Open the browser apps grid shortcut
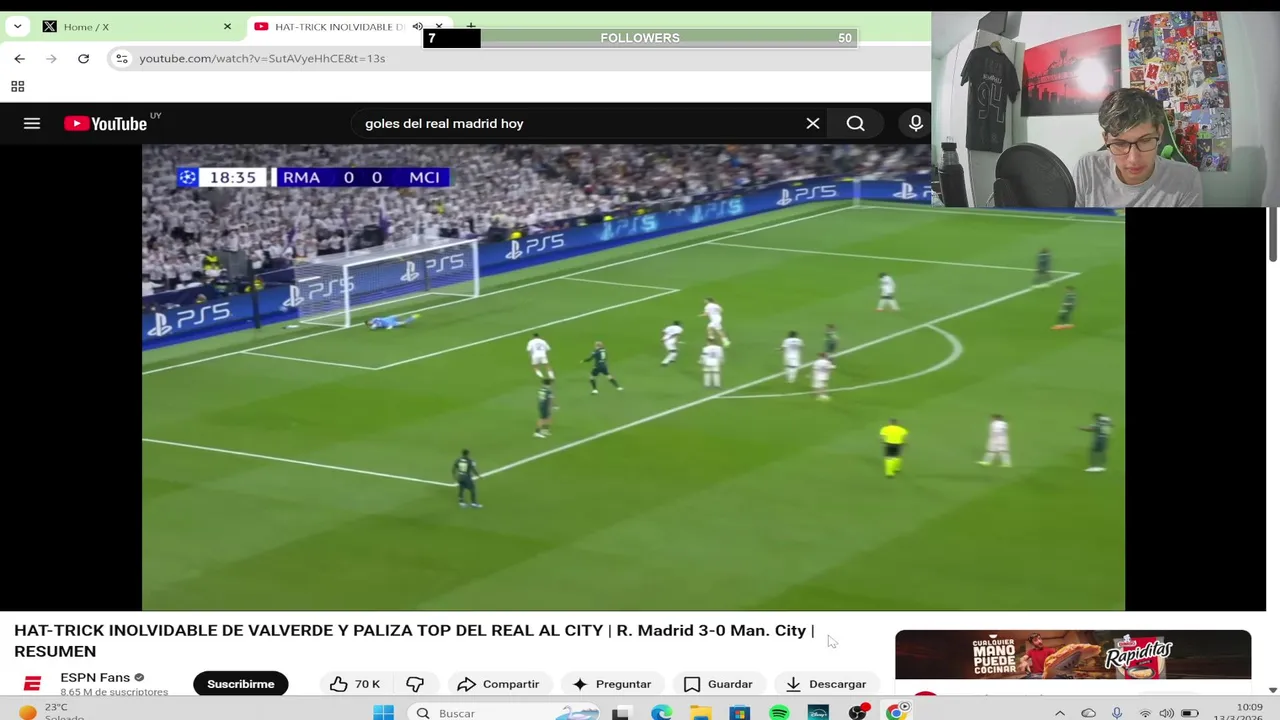Viewport: 1280px width, 720px height. coord(18,87)
